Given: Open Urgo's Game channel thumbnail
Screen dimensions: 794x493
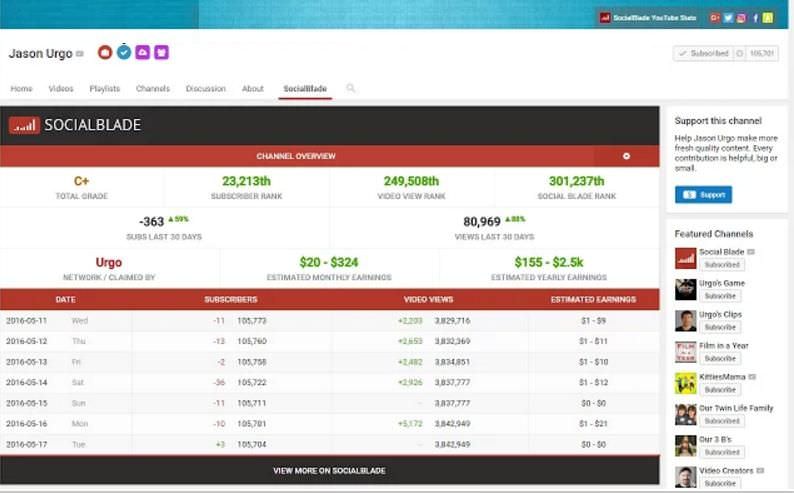Looking at the screenshot, I should 685,290.
